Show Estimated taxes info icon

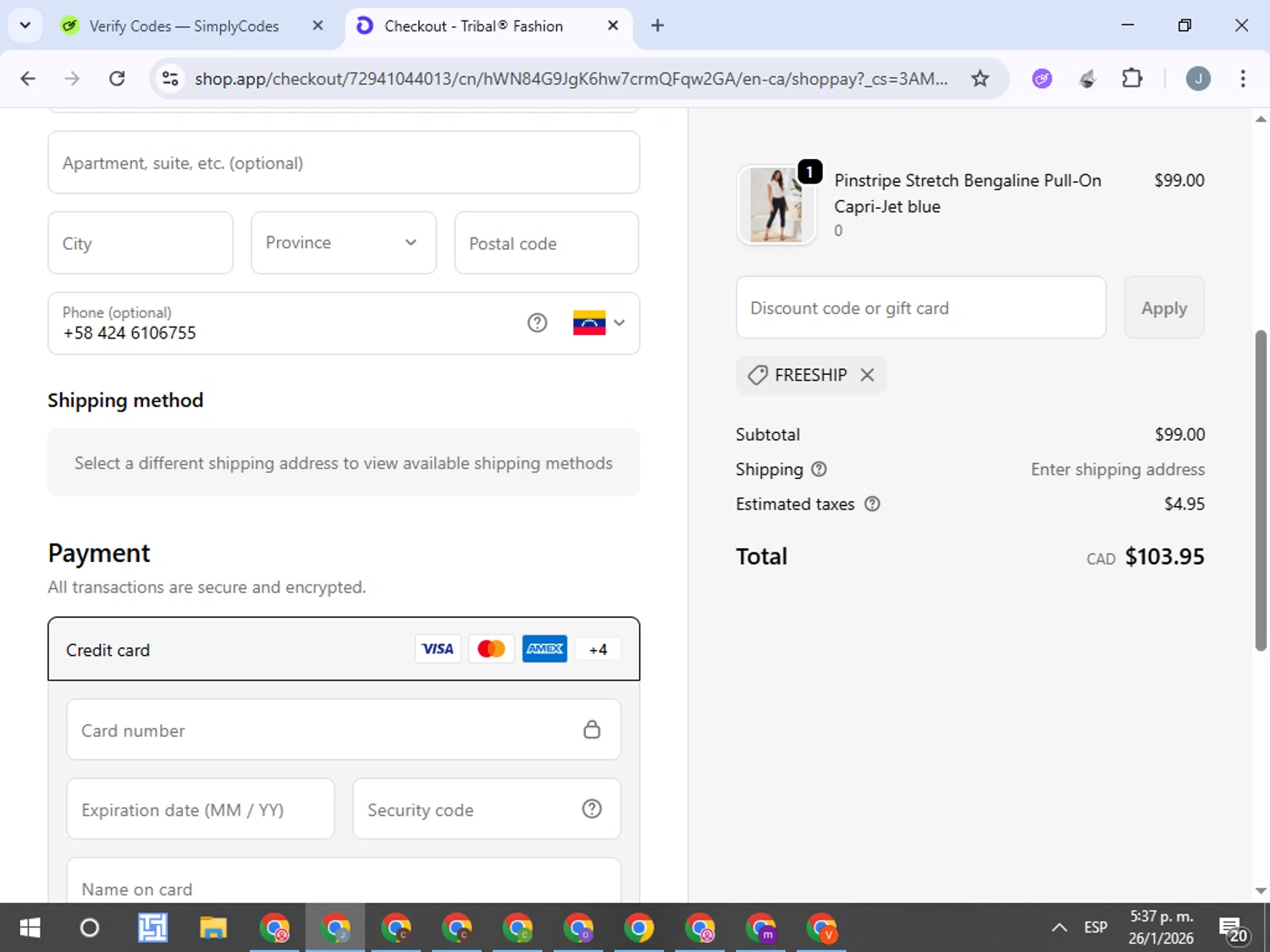click(872, 504)
